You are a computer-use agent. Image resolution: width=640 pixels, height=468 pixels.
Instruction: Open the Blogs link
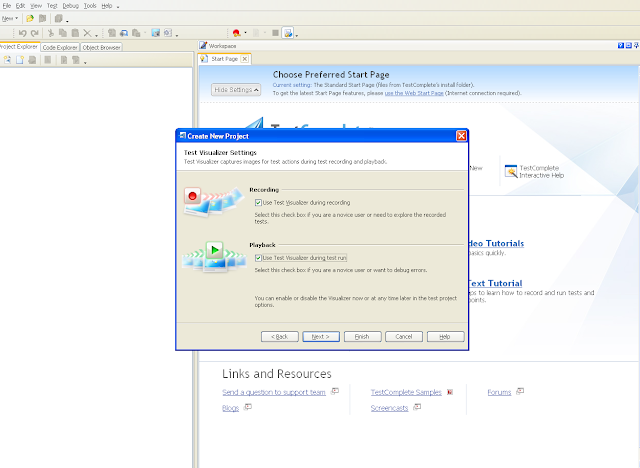tap(231, 408)
